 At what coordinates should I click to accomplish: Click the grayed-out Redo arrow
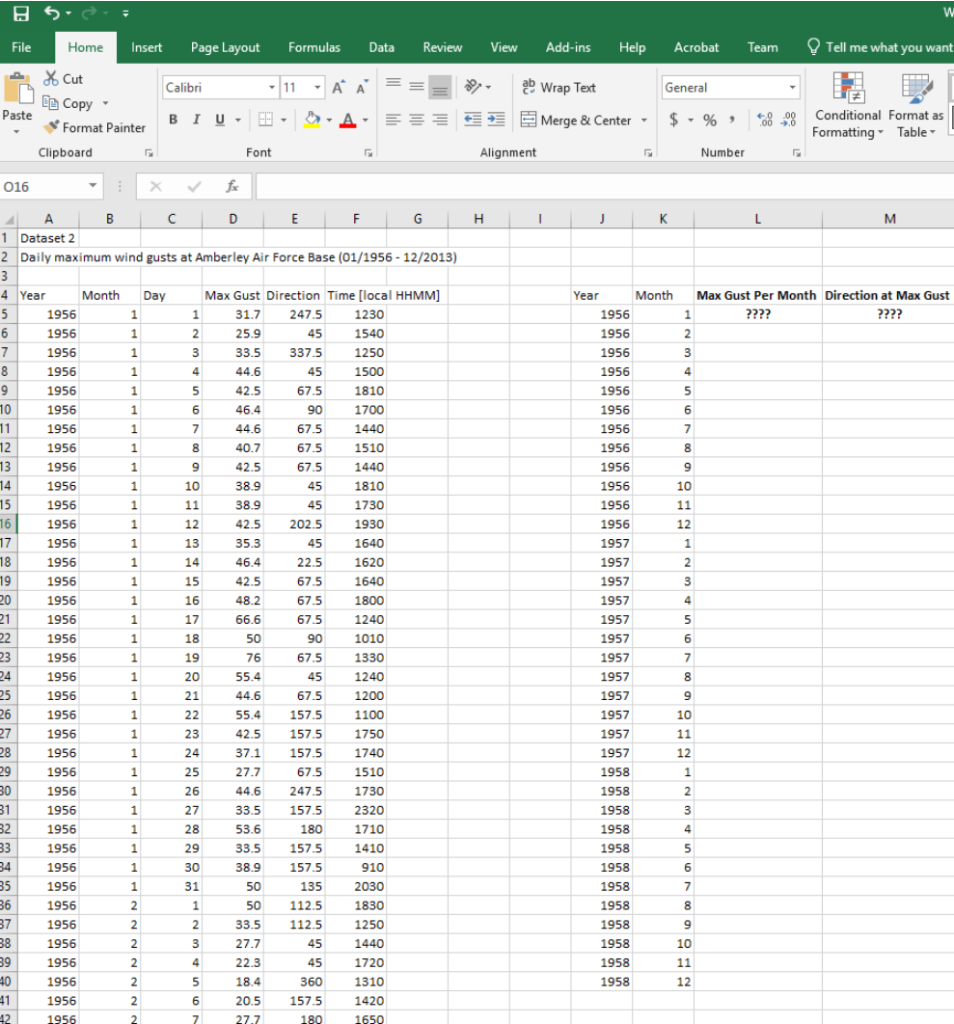(x=89, y=12)
